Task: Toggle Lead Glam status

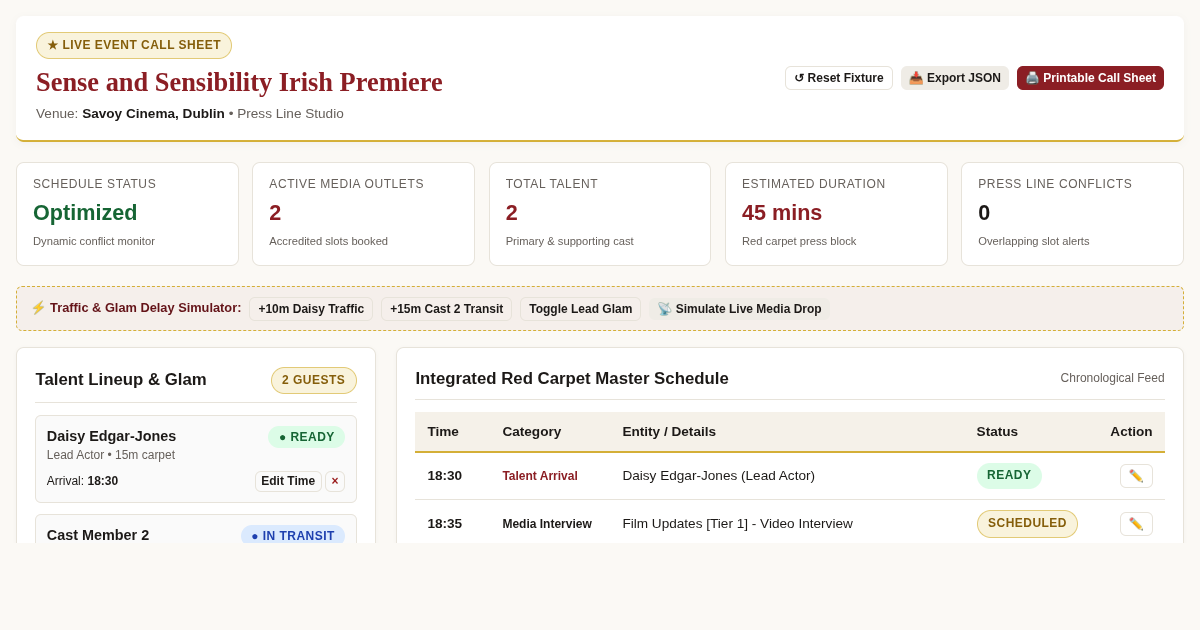Action: pyautogui.click(x=580, y=309)
